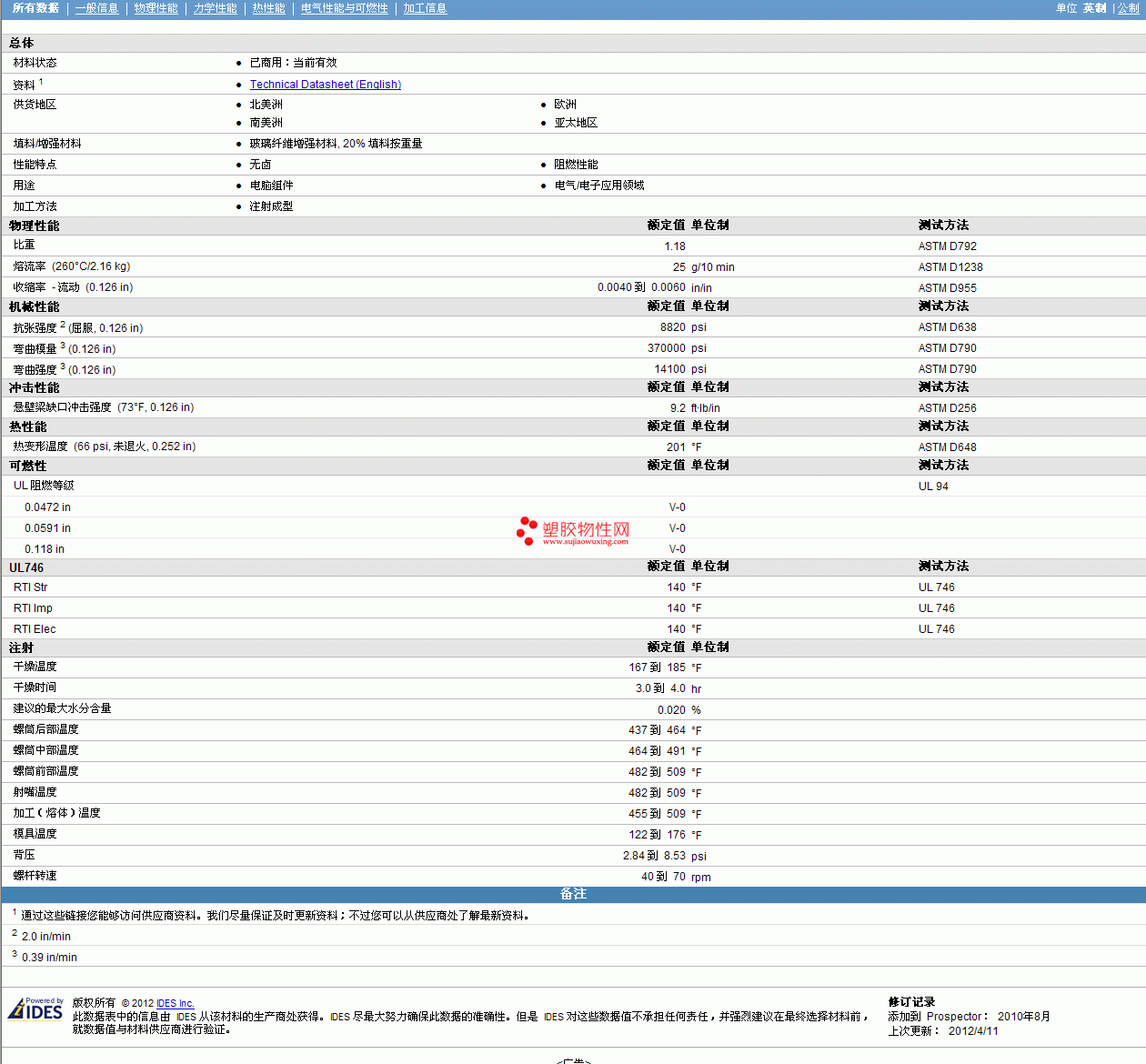Click the RTI Str row label
1146x1064 pixels.
tap(31, 587)
